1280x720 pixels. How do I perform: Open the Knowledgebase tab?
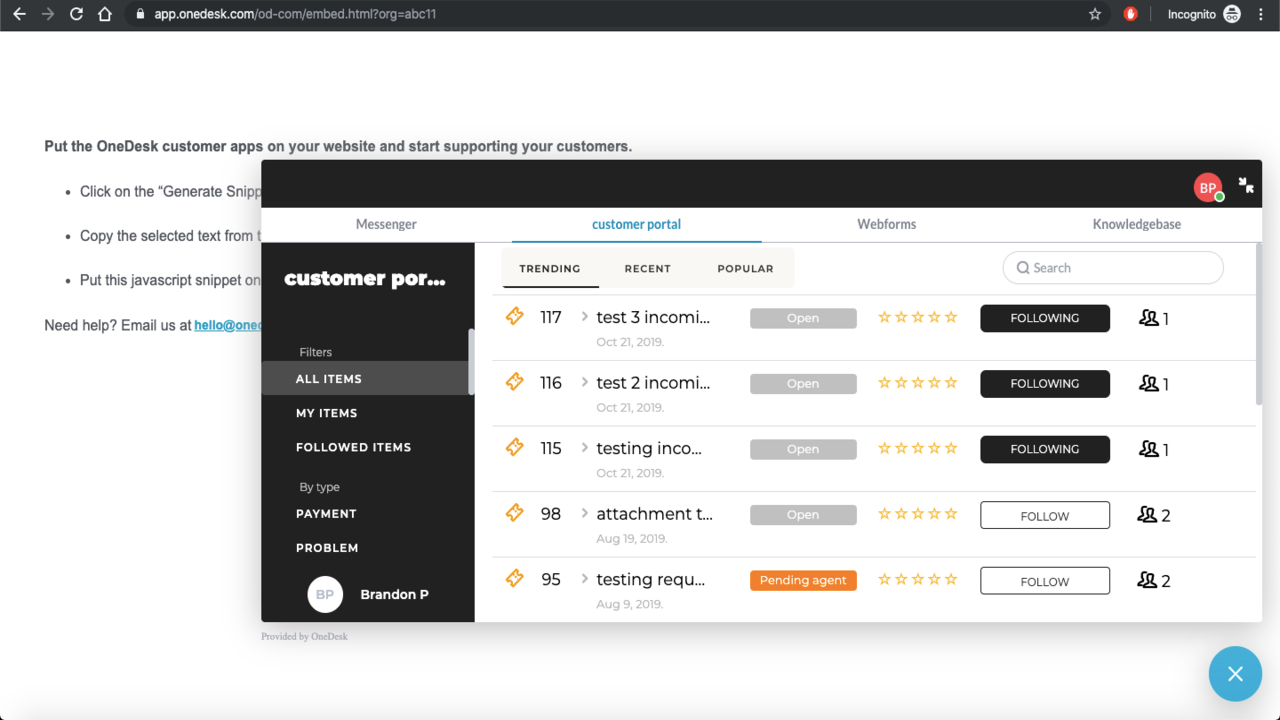[x=1136, y=224]
